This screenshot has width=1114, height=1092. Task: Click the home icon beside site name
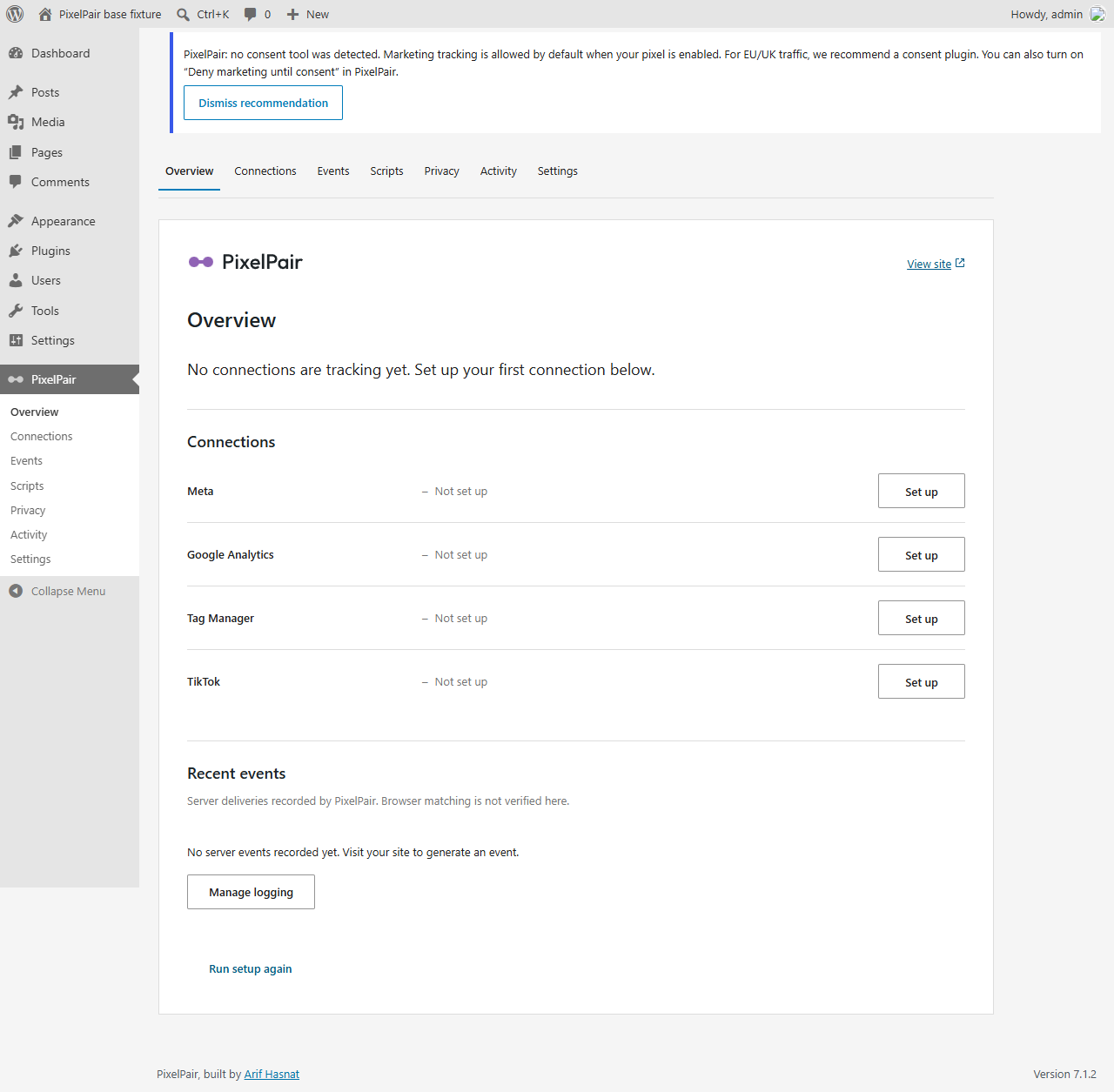pyautogui.click(x=45, y=14)
